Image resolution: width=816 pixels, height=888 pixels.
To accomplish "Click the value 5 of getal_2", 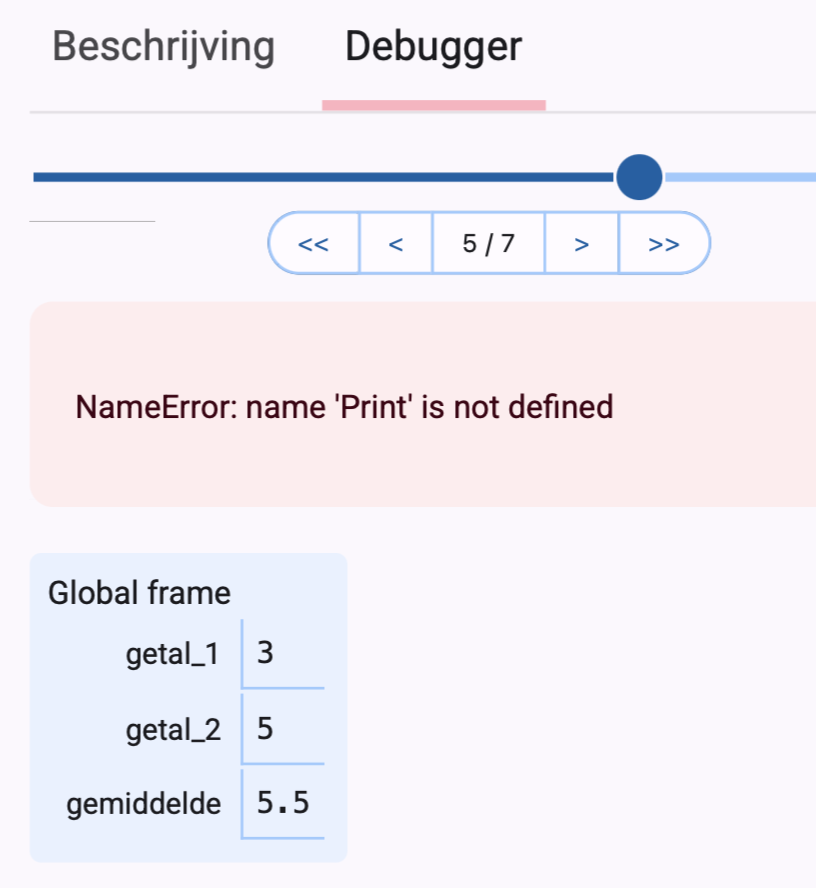I will click(x=264, y=729).
